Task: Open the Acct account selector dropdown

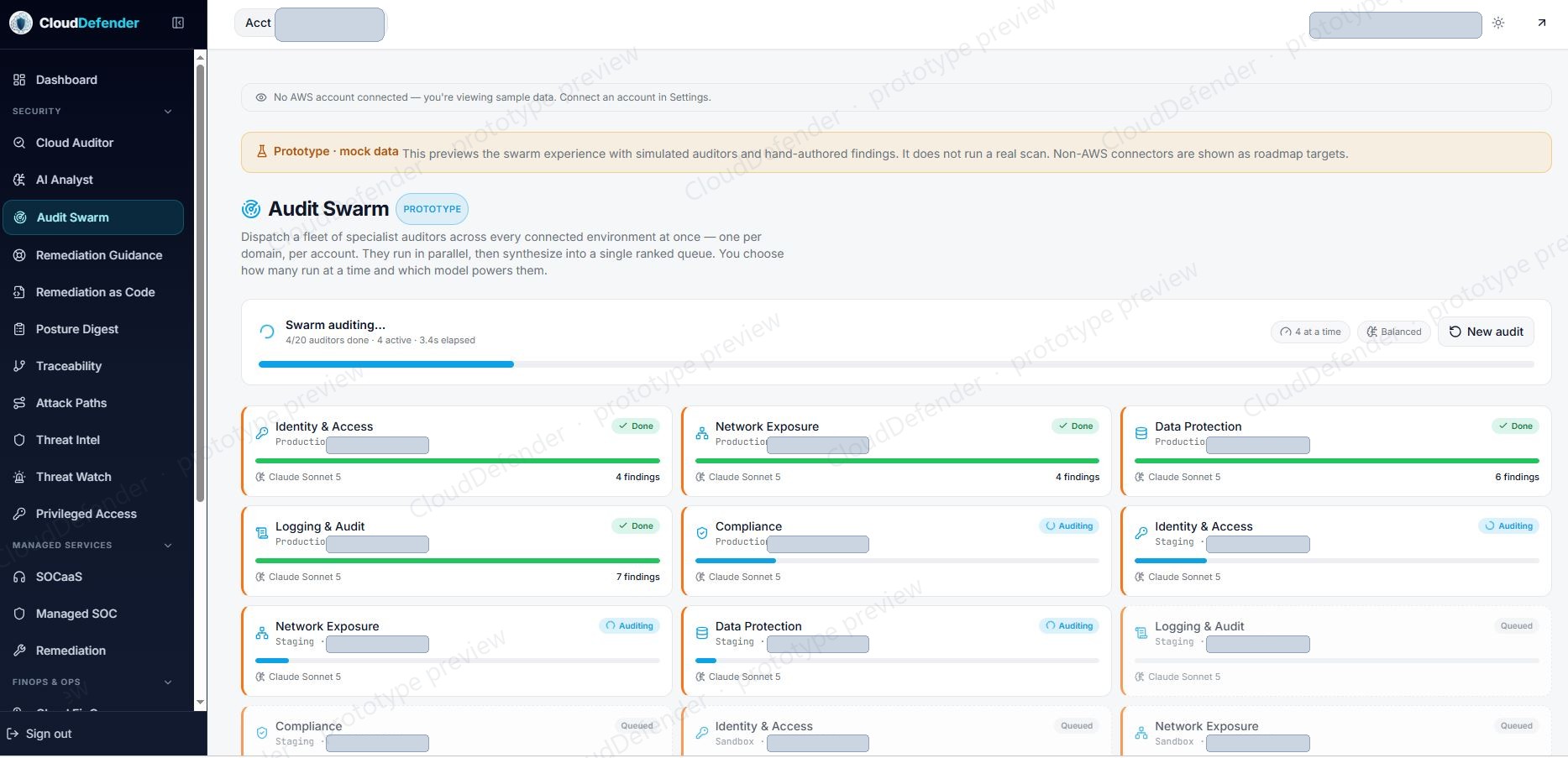Action: (x=310, y=24)
